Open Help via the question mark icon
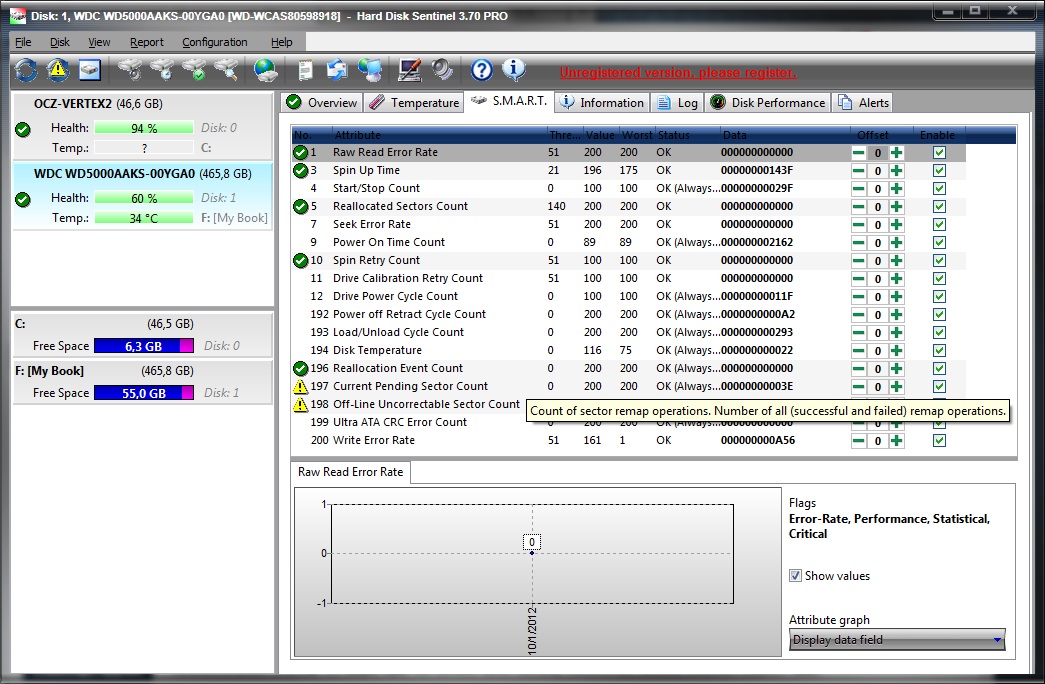 point(482,70)
